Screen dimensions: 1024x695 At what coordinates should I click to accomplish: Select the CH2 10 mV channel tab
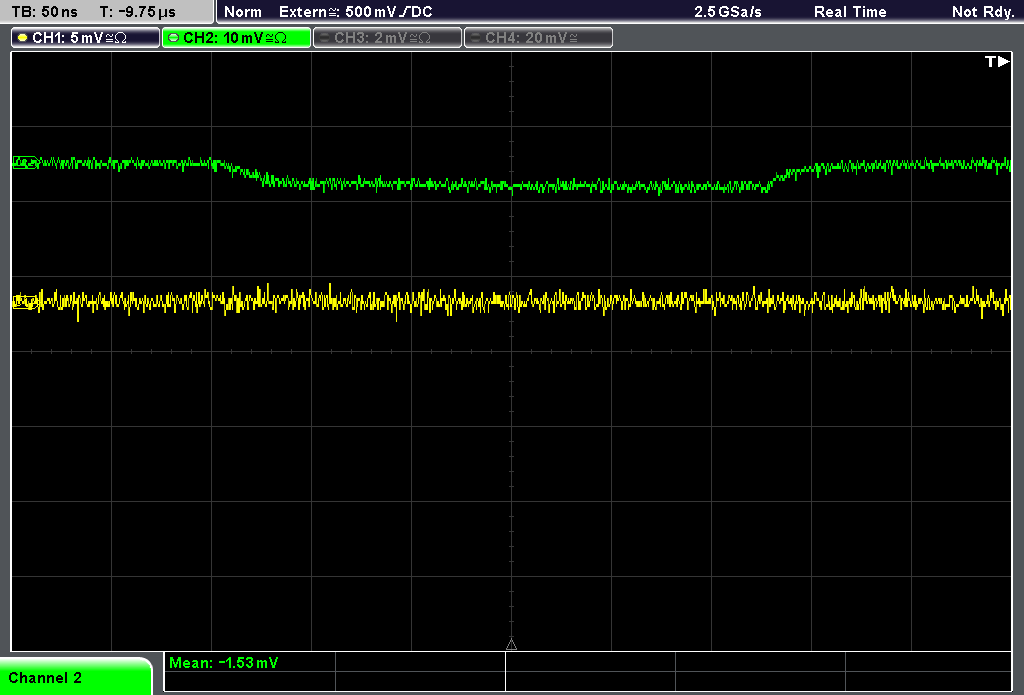[236, 38]
